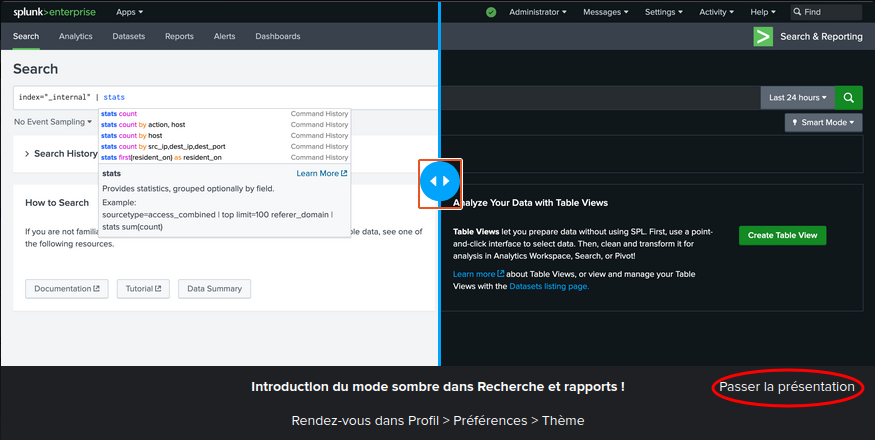The width and height of the screenshot is (875, 440).
Task: Open the Administrator menu
Action: [x=537, y=12]
